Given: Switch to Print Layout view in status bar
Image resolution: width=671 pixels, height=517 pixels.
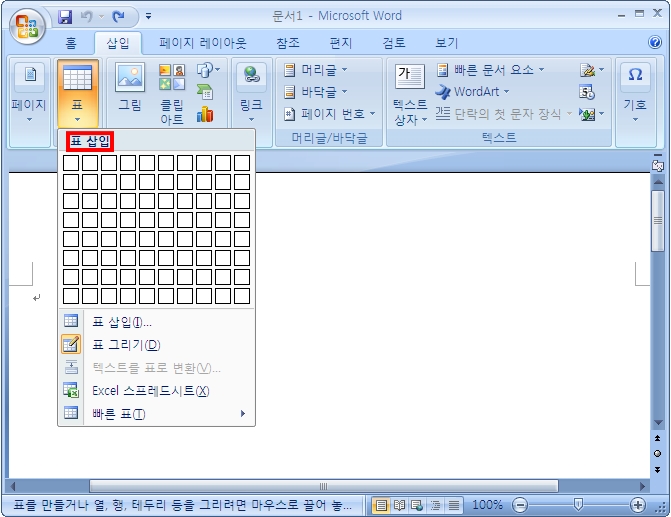Looking at the screenshot, I should [380, 505].
